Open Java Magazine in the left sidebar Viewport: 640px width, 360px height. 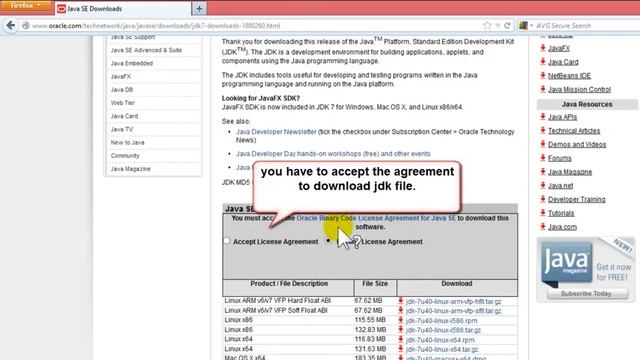(x=131, y=169)
